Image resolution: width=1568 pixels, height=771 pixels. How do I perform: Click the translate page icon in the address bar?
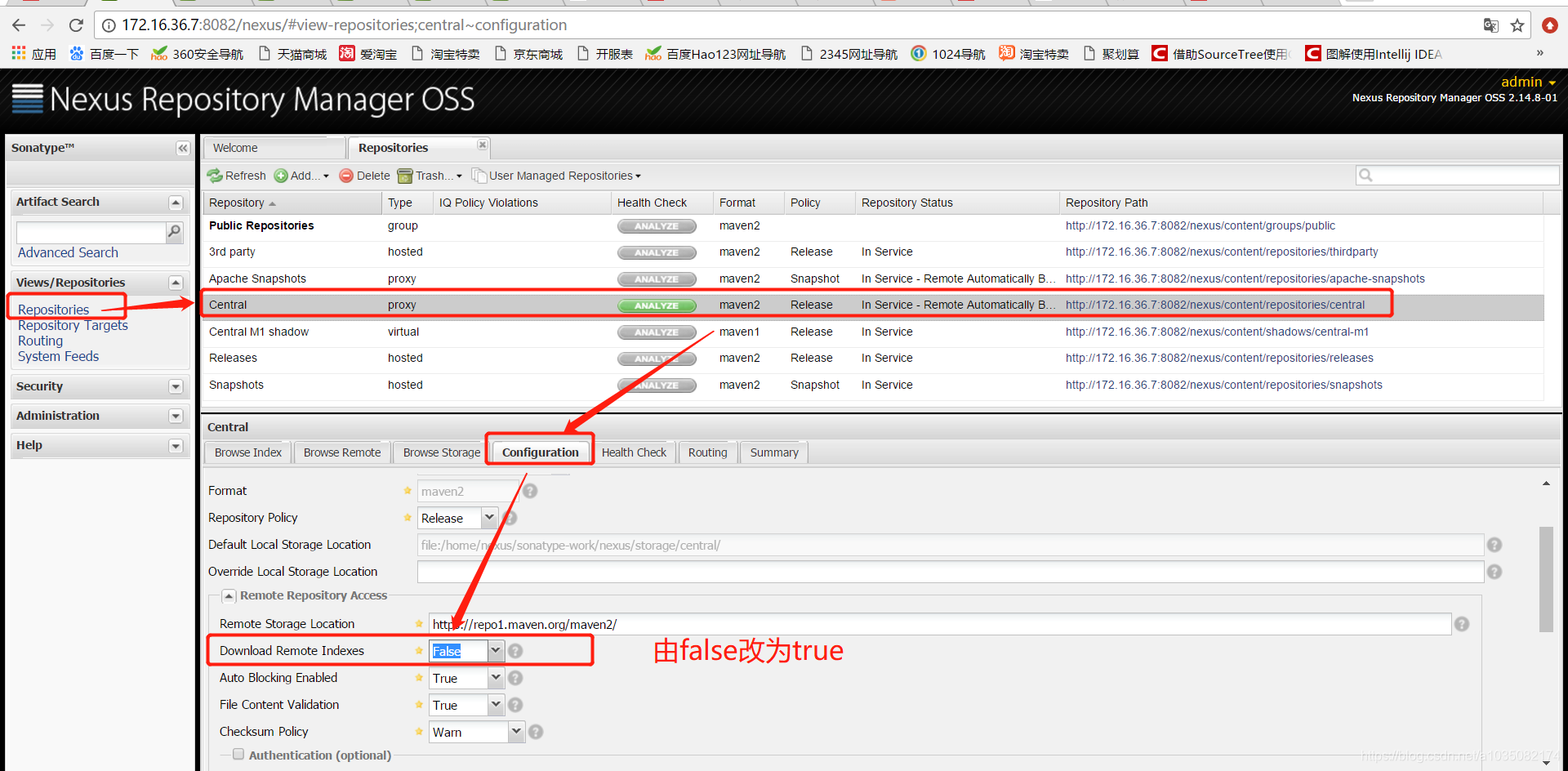tap(1491, 25)
